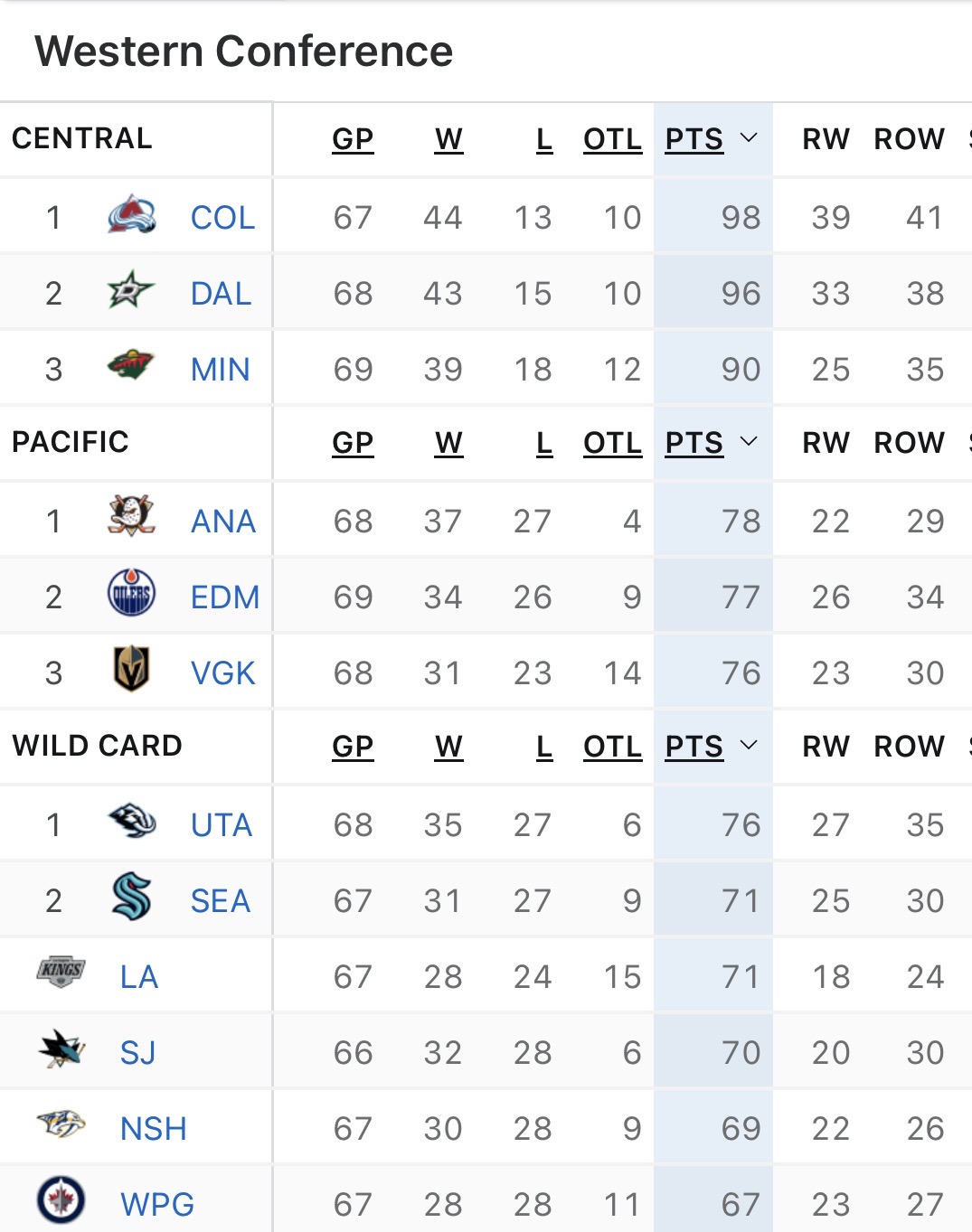Sort Central division by GP column
The image size is (972, 1232).
click(353, 139)
